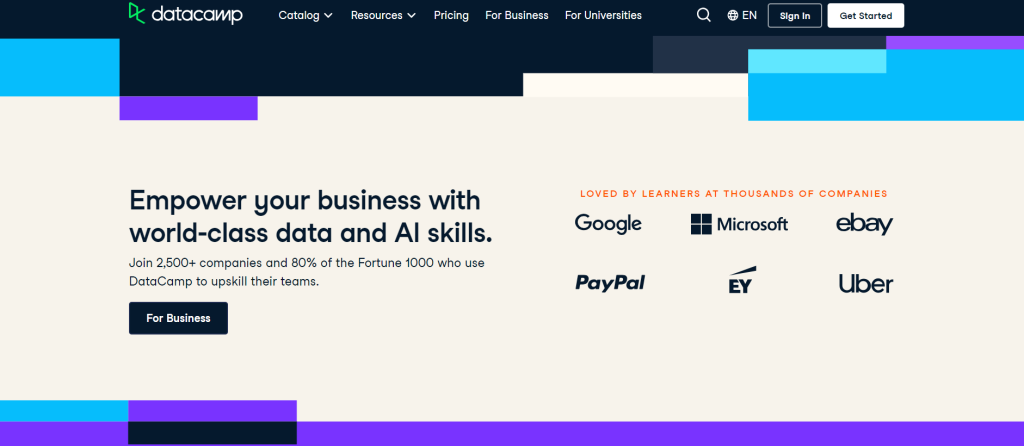Open the search magnifier icon
The width and height of the screenshot is (1024, 446).
[x=704, y=15]
